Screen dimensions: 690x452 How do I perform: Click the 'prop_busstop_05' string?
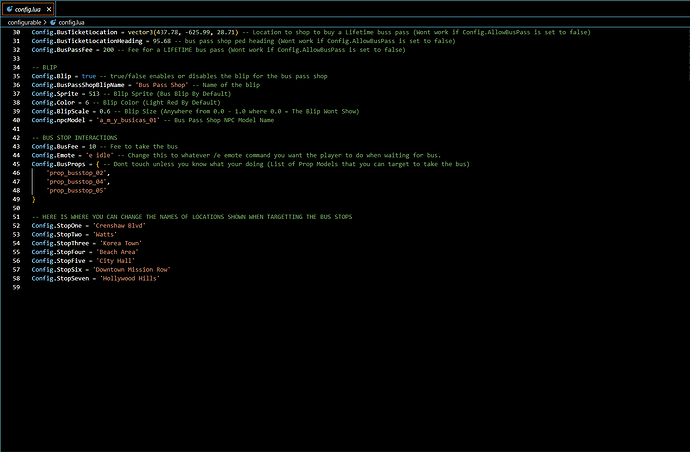pyautogui.click(x=77, y=191)
